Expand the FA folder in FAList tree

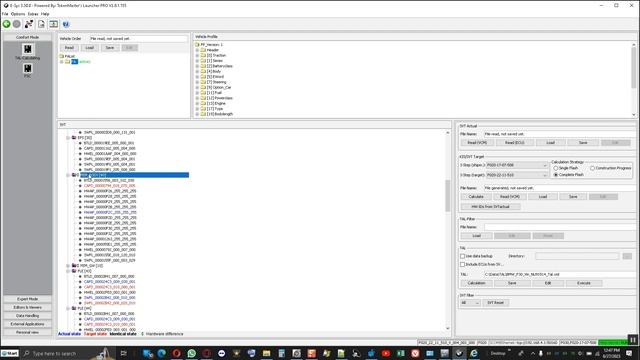[62, 62]
